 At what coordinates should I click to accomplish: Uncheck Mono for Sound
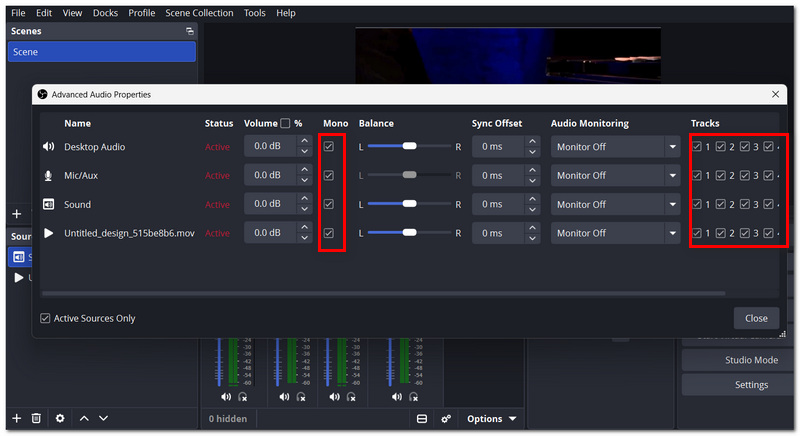click(329, 204)
